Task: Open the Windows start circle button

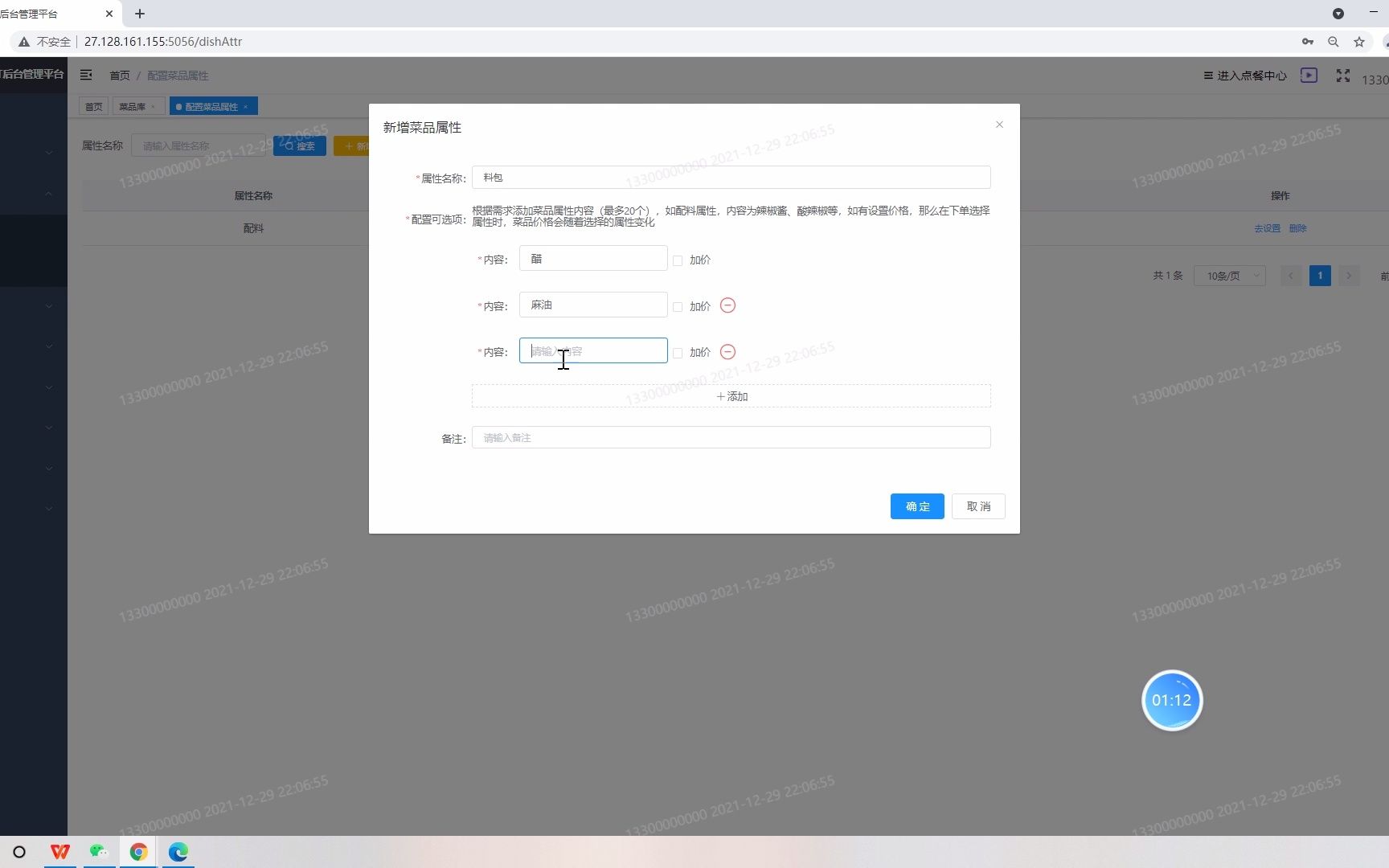Action: click(19, 852)
